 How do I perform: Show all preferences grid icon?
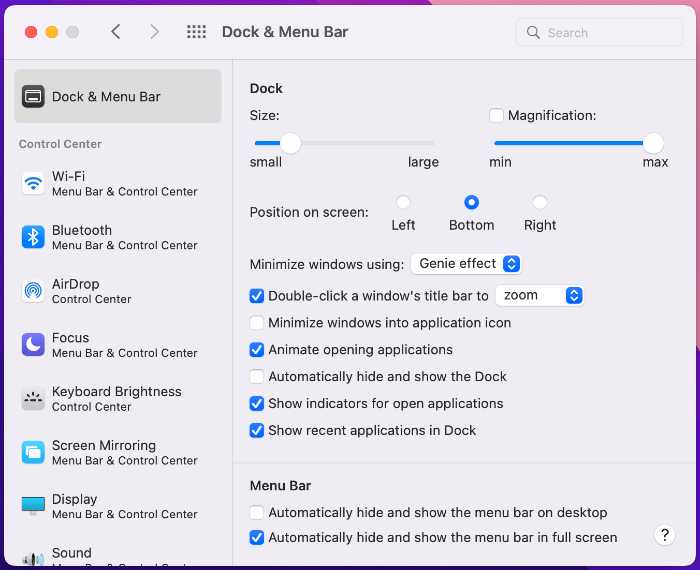point(196,32)
